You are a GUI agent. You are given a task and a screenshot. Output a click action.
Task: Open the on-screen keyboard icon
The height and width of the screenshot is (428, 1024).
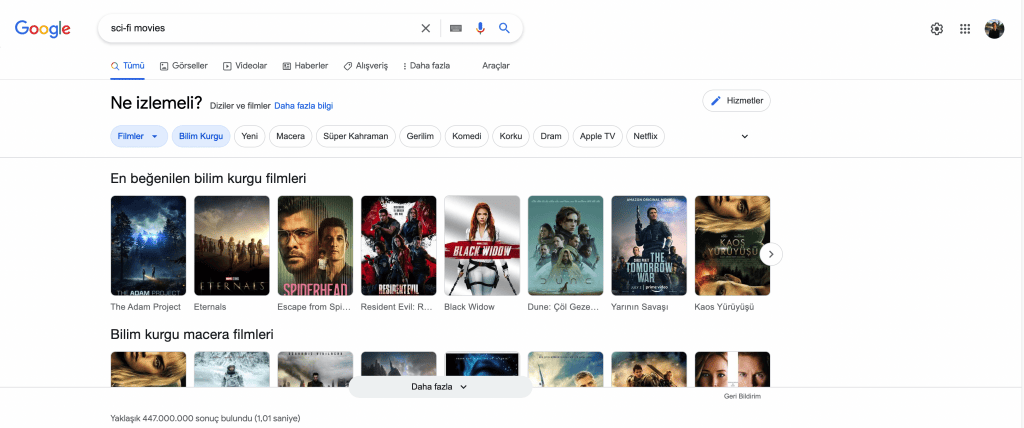[x=456, y=28]
